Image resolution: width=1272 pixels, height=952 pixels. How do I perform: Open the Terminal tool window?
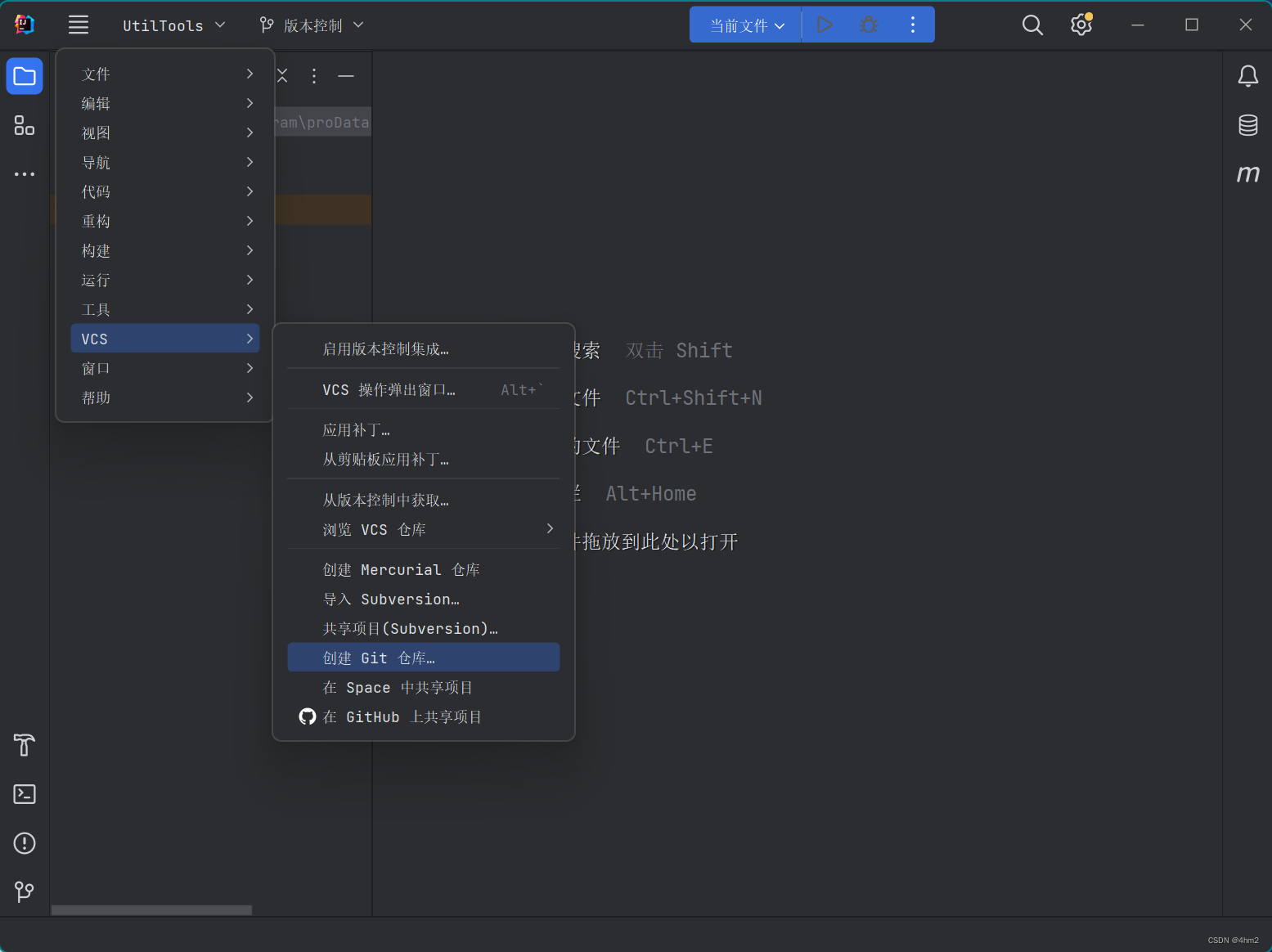pos(25,794)
